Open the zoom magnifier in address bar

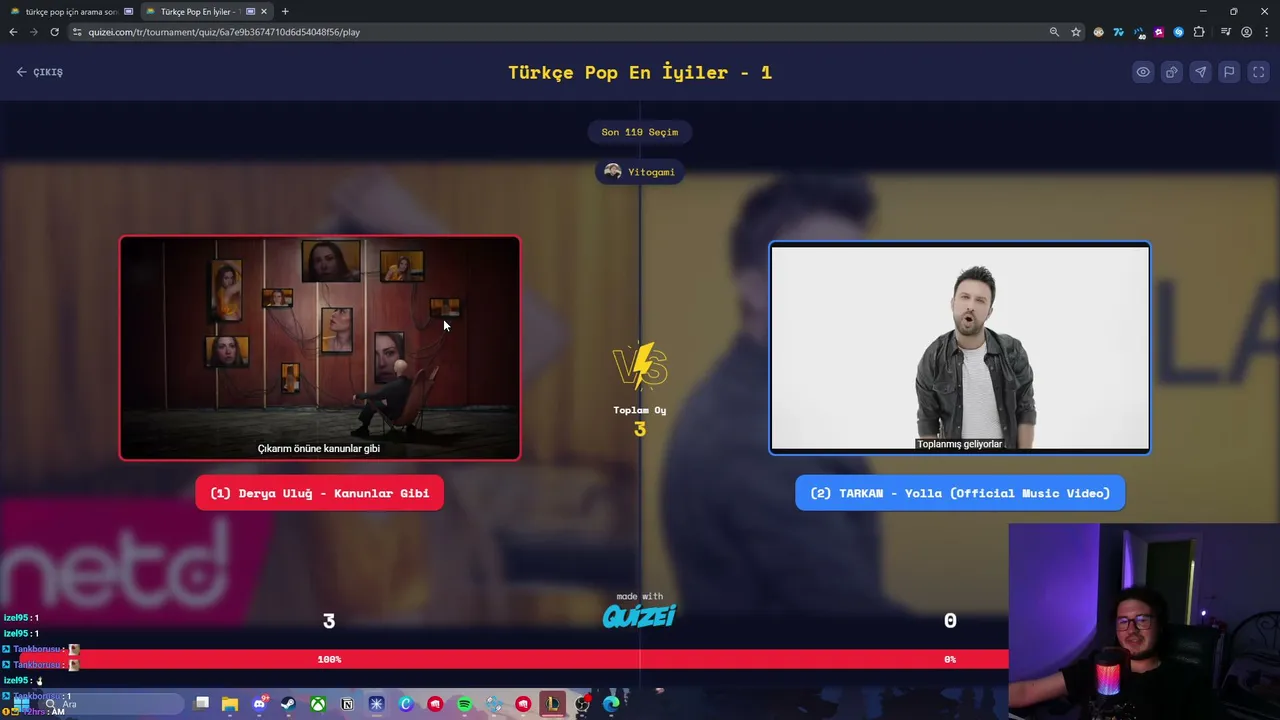[x=1054, y=32]
